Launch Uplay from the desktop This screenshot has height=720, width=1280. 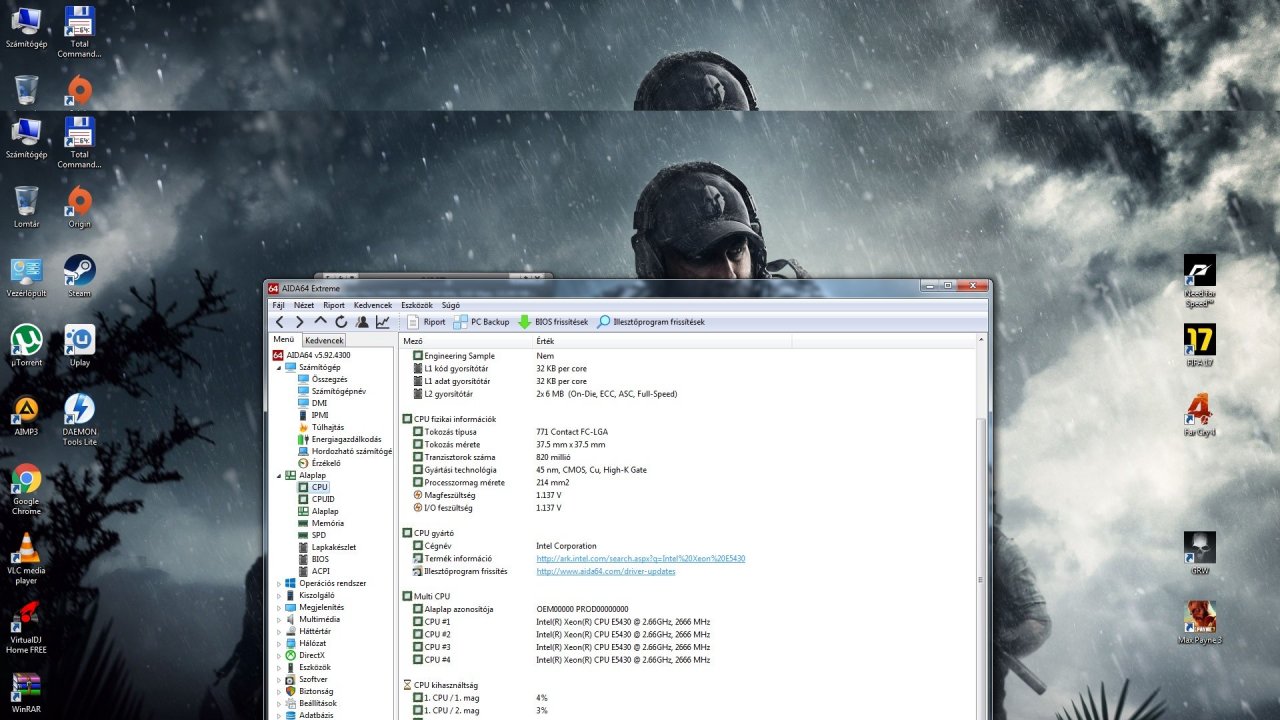pos(79,345)
